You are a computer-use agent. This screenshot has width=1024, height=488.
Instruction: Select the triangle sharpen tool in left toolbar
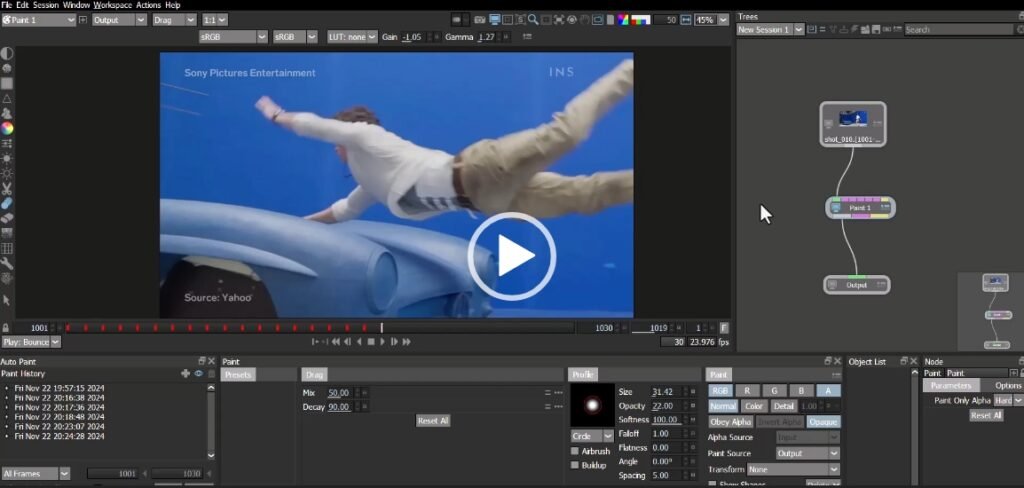(7, 99)
